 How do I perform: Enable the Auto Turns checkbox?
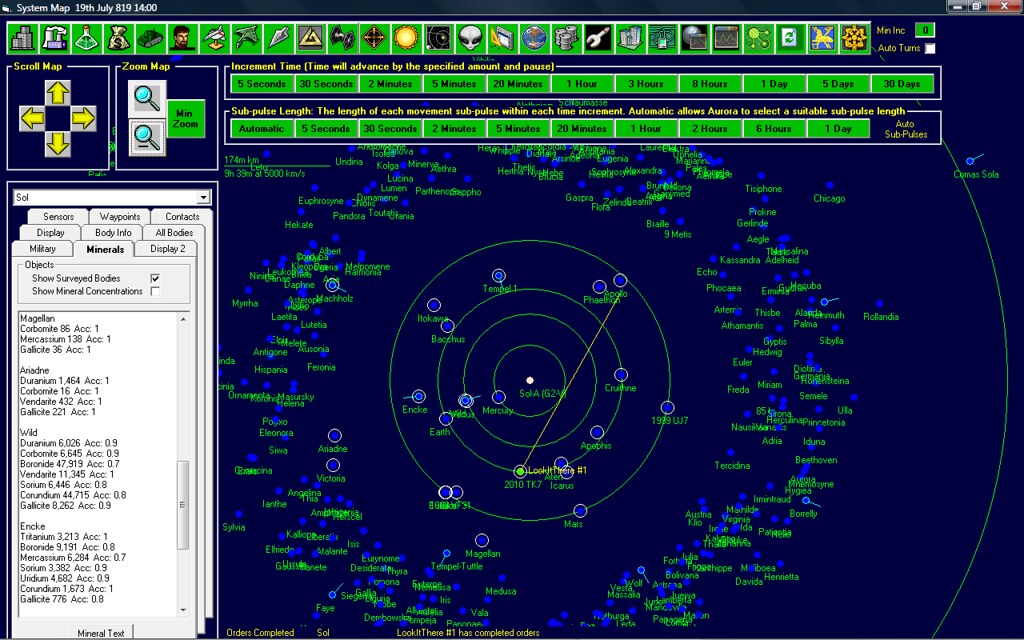[x=930, y=48]
